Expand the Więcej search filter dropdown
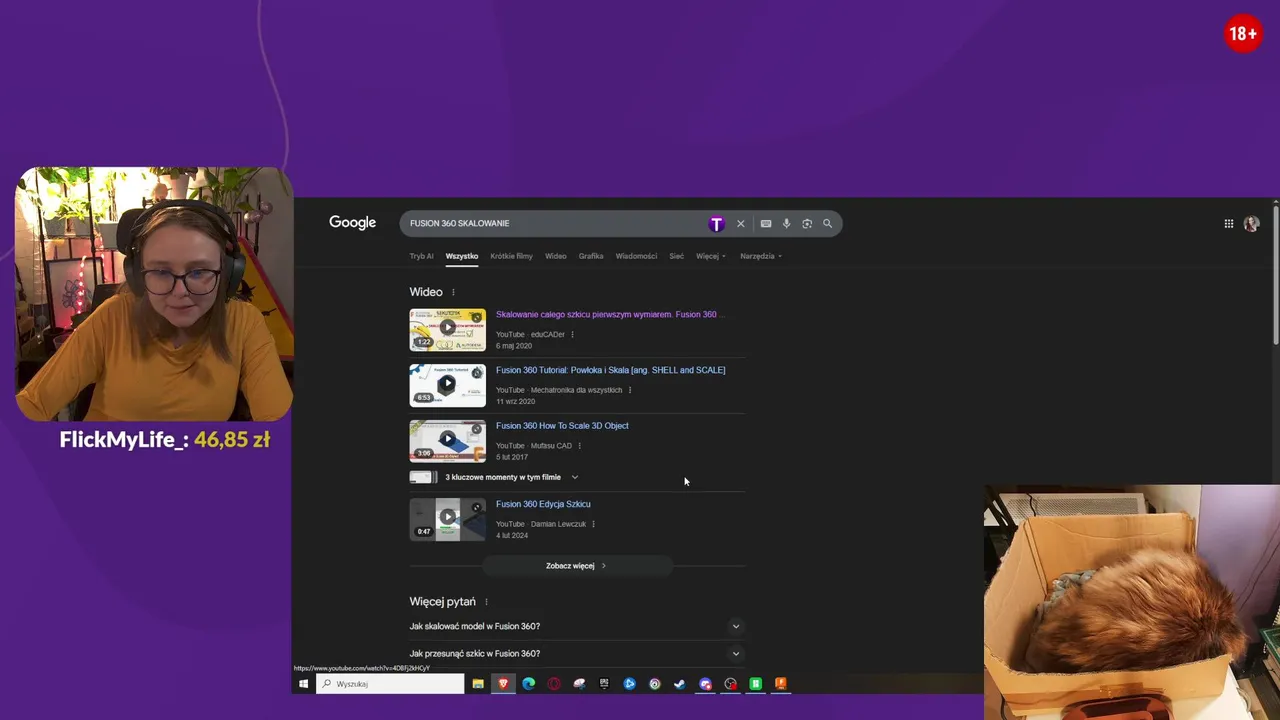Screen dimensions: 1280x720 pos(711,256)
